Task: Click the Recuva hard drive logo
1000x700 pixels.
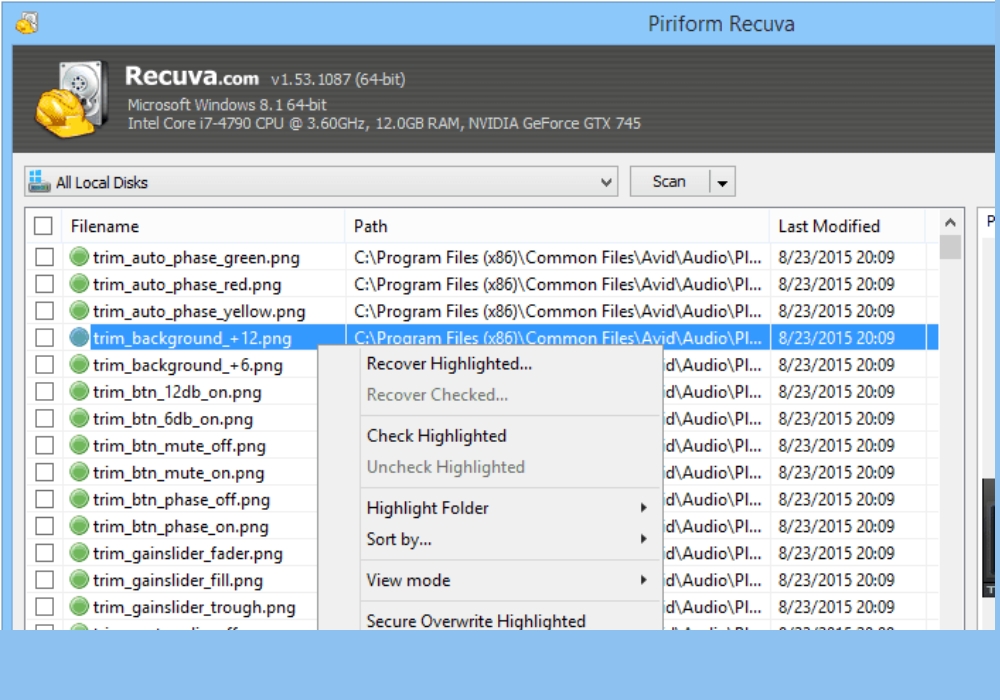Action: [x=71, y=98]
